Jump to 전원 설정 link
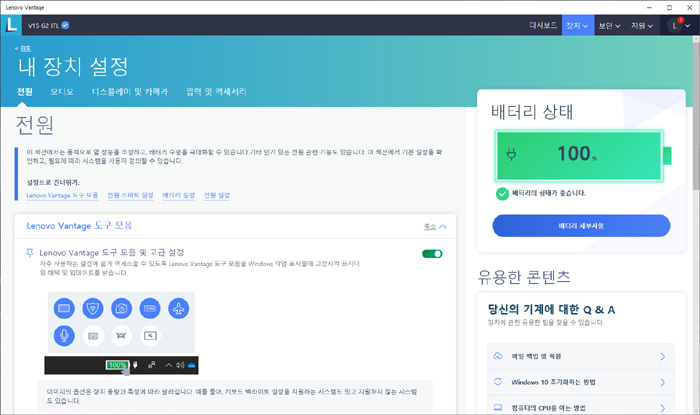 [x=217, y=195]
